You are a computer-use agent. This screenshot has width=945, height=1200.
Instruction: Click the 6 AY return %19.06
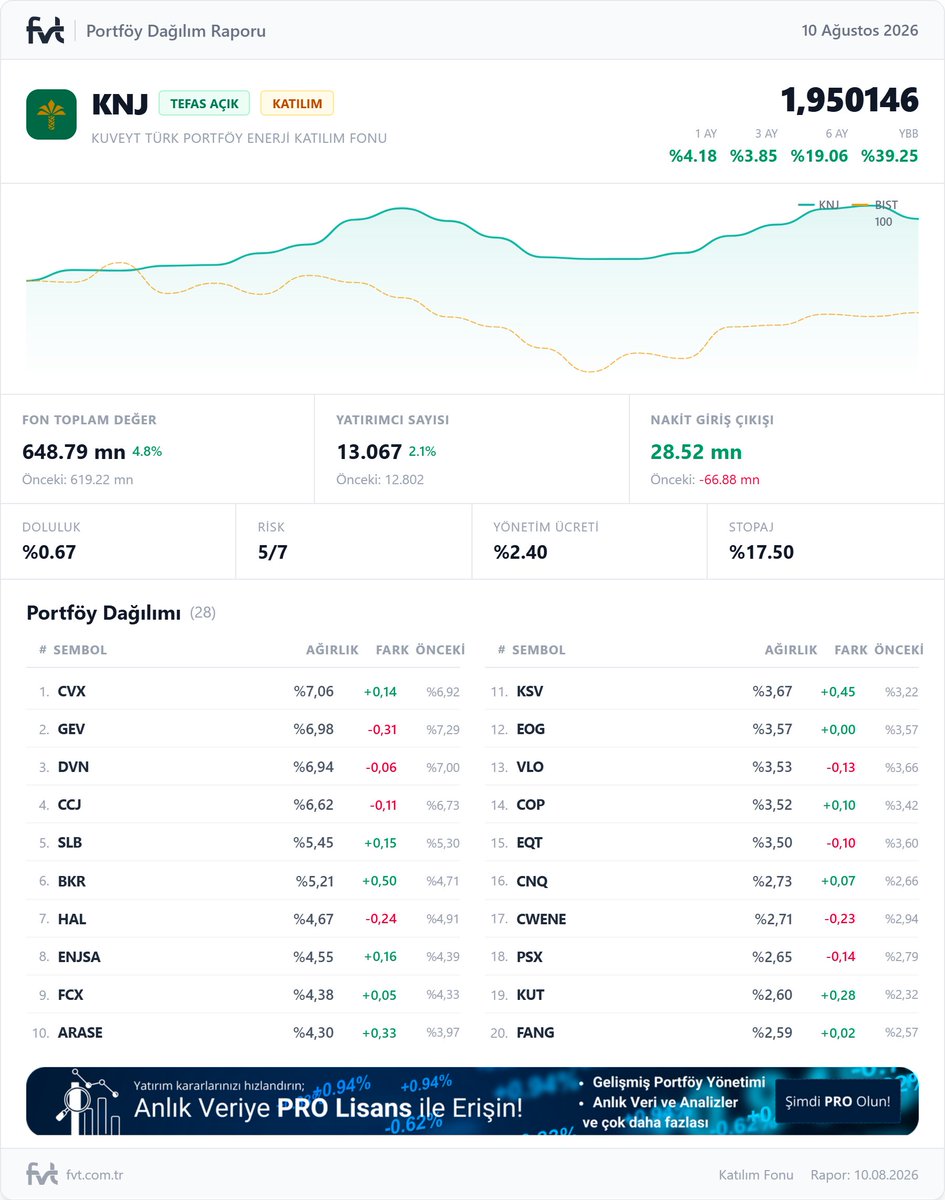click(x=819, y=155)
